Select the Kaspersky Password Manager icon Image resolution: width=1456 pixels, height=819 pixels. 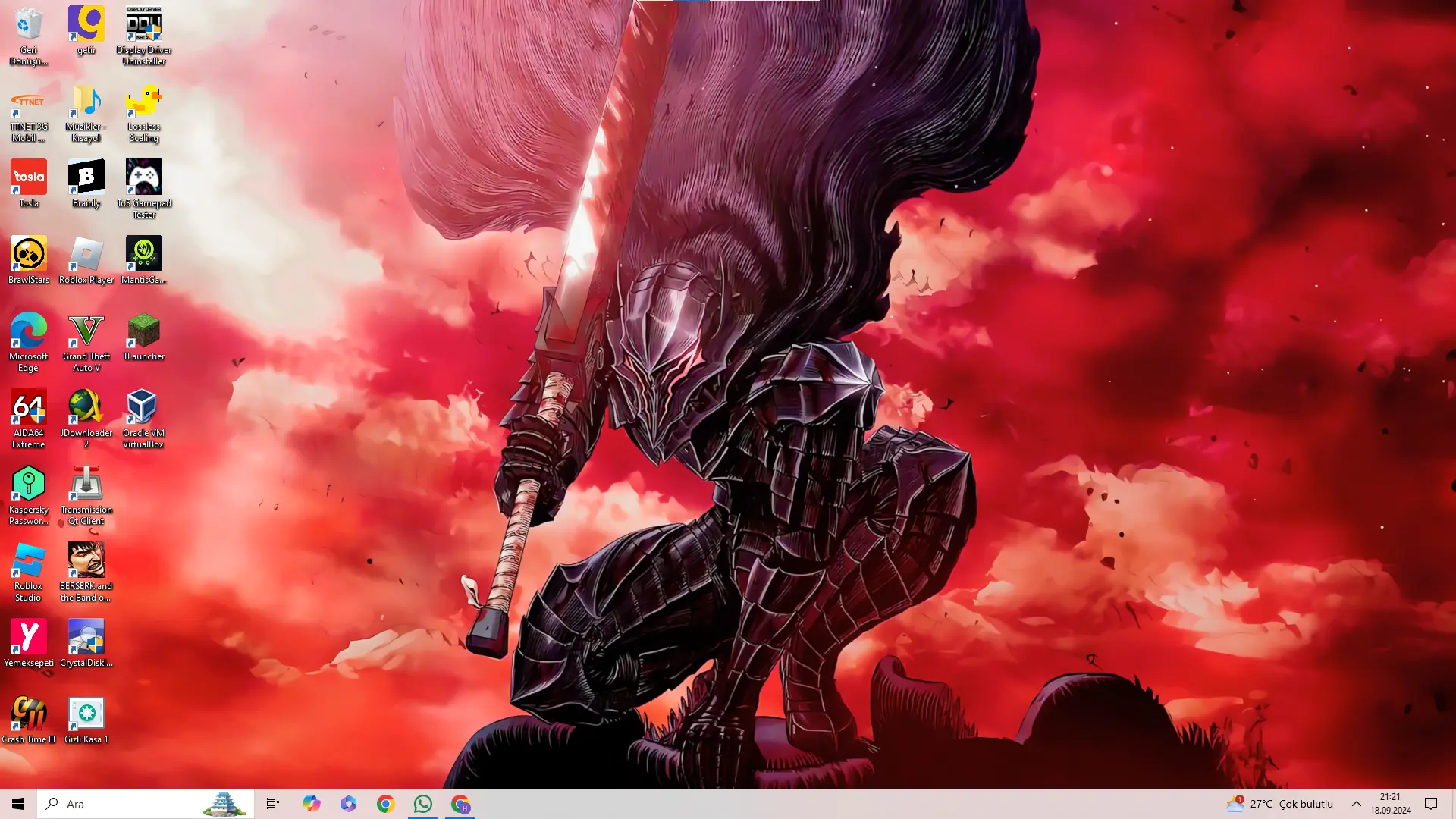(x=29, y=496)
